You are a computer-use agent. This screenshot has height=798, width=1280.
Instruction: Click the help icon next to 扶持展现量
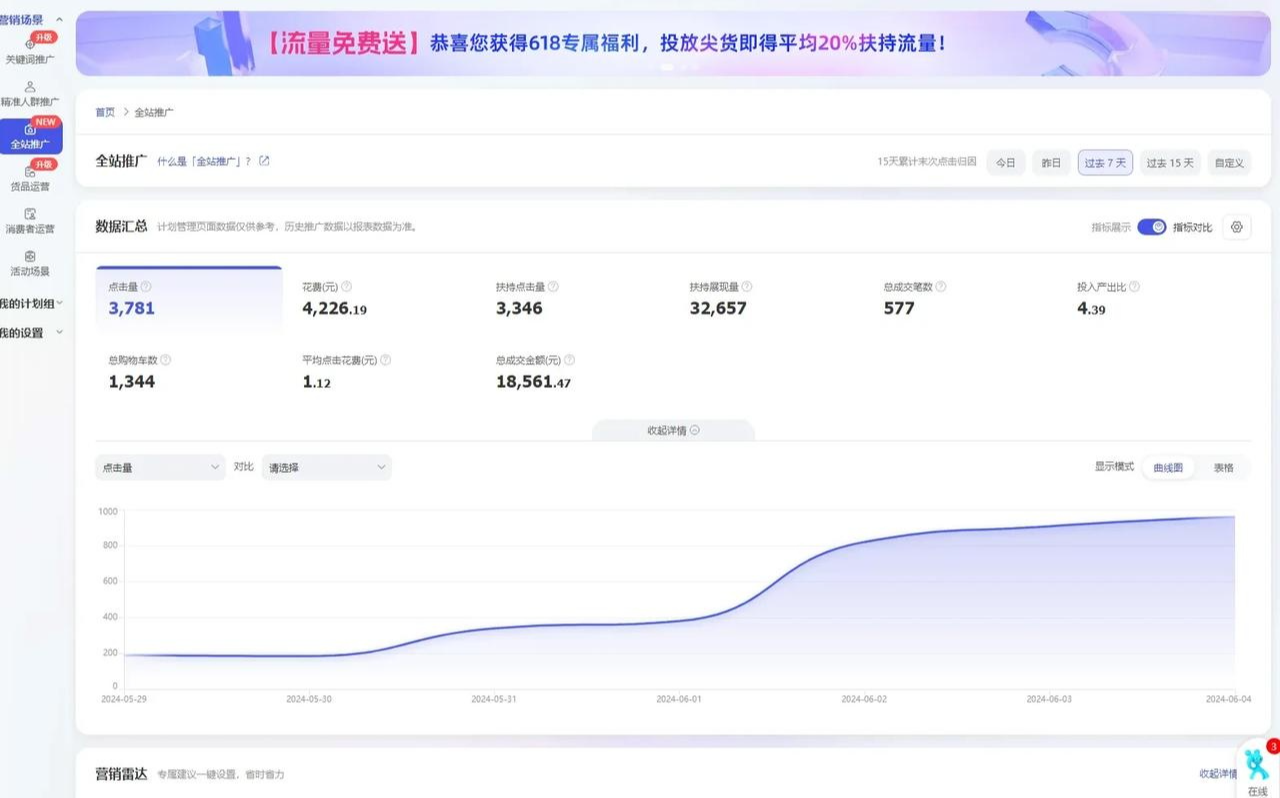click(x=747, y=287)
